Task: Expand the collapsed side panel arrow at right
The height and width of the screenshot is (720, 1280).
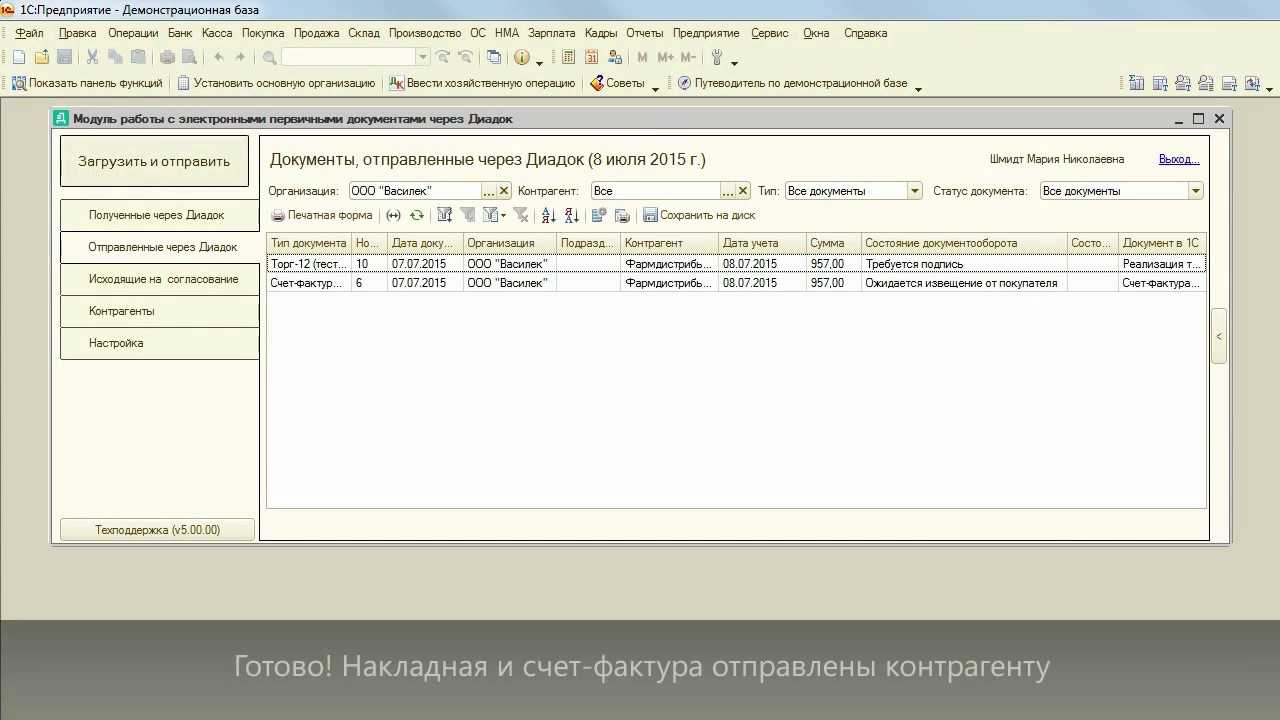Action: pyautogui.click(x=1219, y=337)
